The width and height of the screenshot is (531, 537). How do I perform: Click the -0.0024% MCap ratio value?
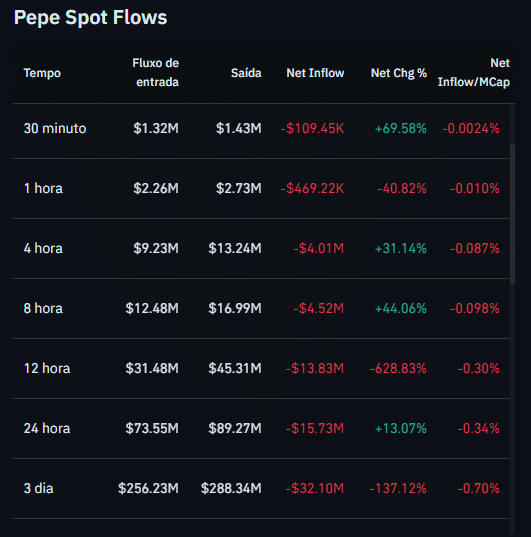471,128
